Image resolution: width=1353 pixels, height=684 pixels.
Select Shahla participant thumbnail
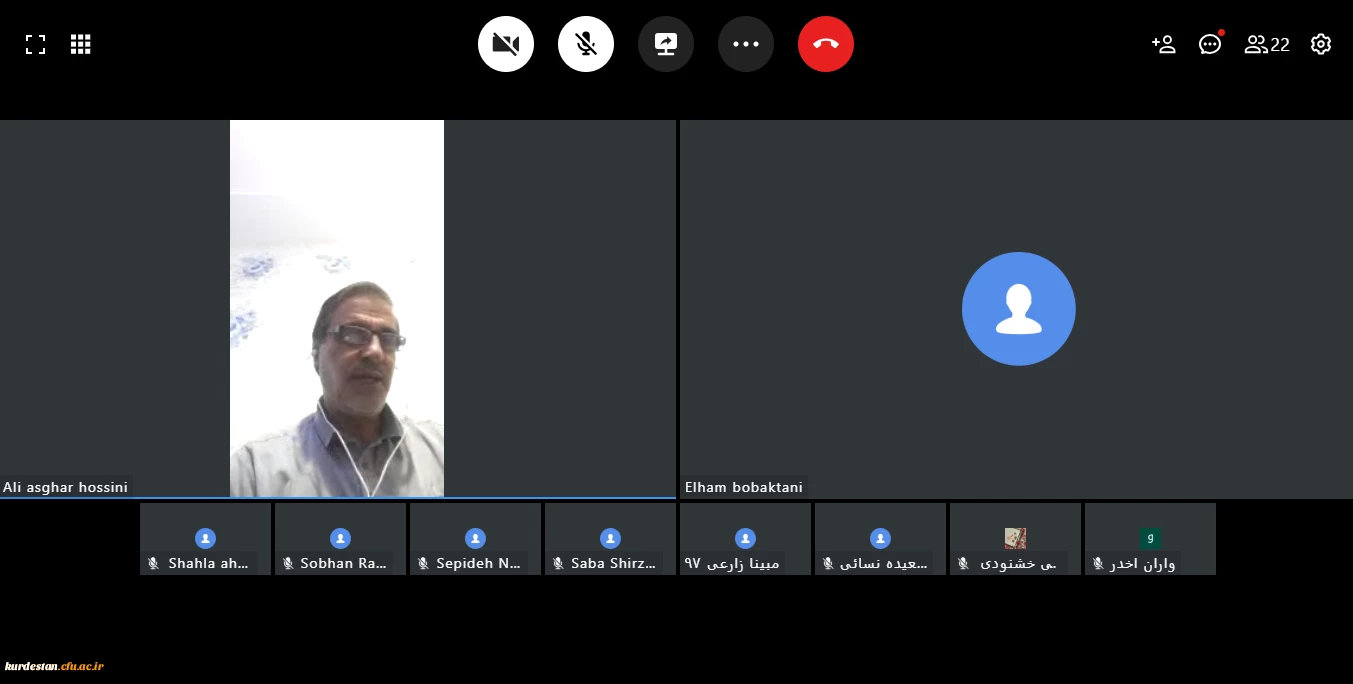[x=205, y=539]
